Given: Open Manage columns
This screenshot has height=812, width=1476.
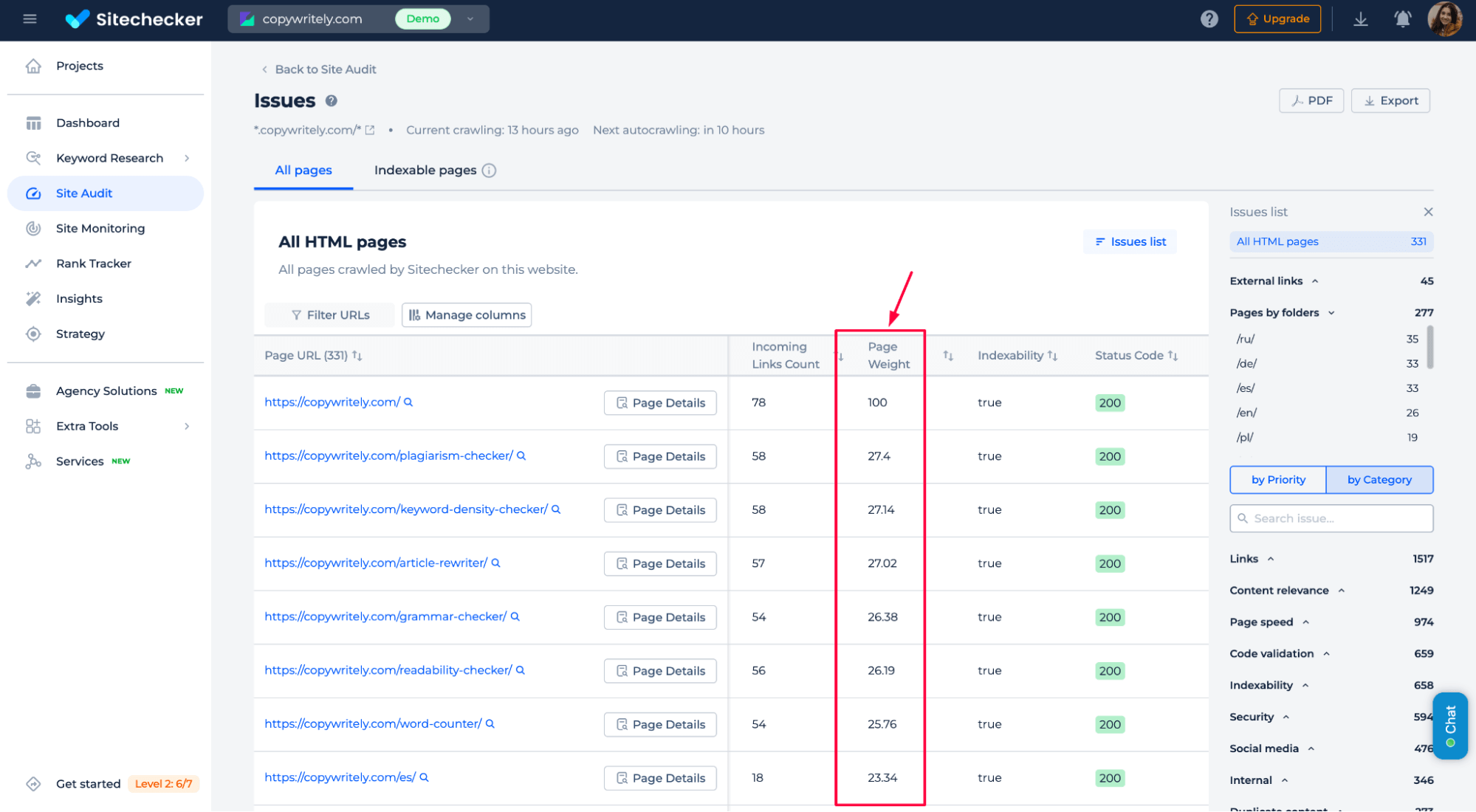Looking at the screenshot, I should (x=467, y=315).
